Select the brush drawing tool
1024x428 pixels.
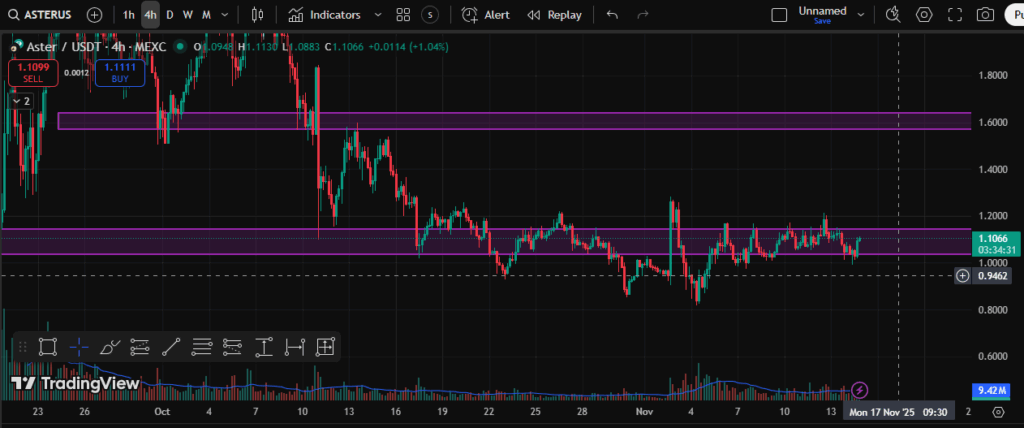coord(110,347)
